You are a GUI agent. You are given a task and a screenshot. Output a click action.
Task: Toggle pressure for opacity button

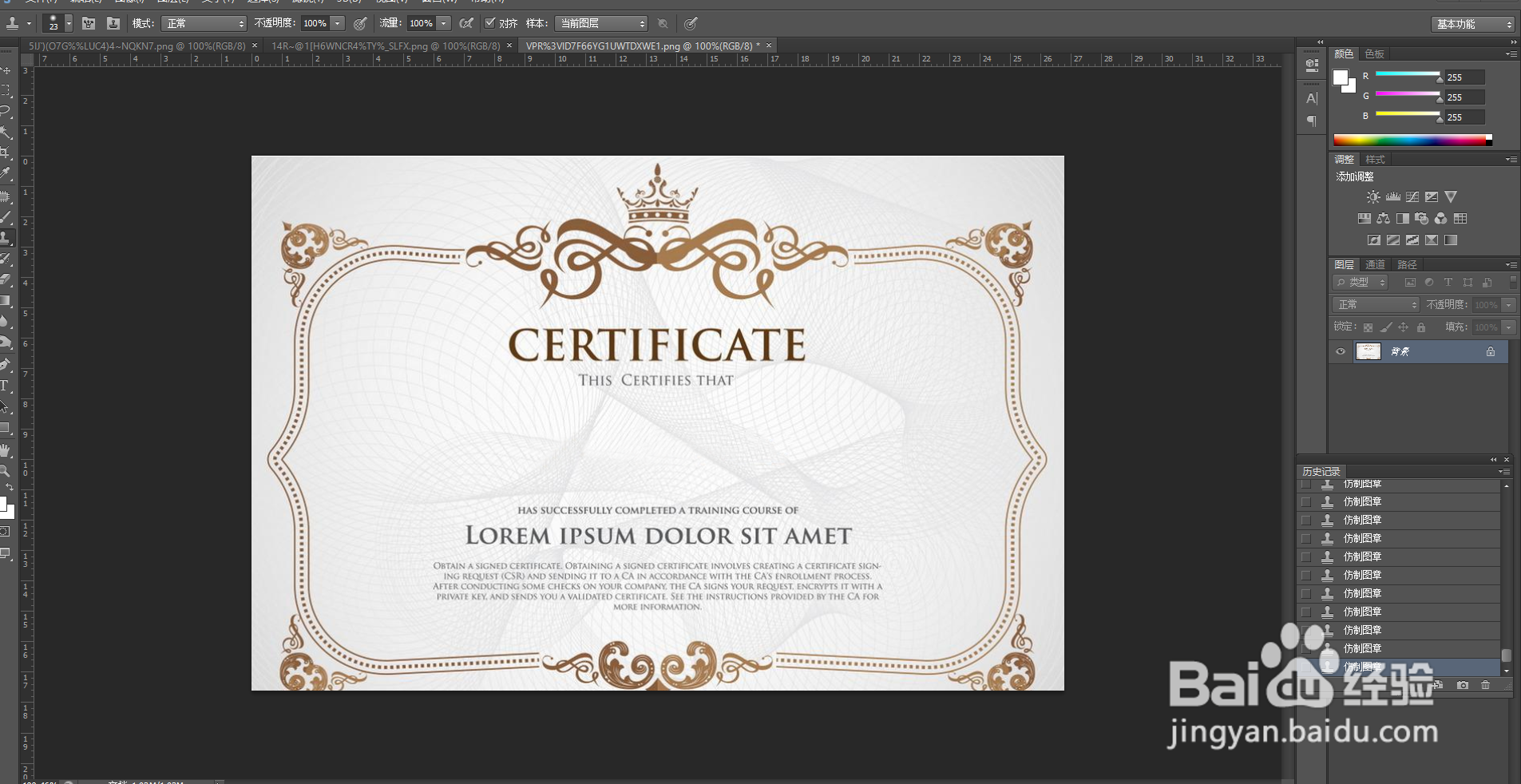click(361, 23)
